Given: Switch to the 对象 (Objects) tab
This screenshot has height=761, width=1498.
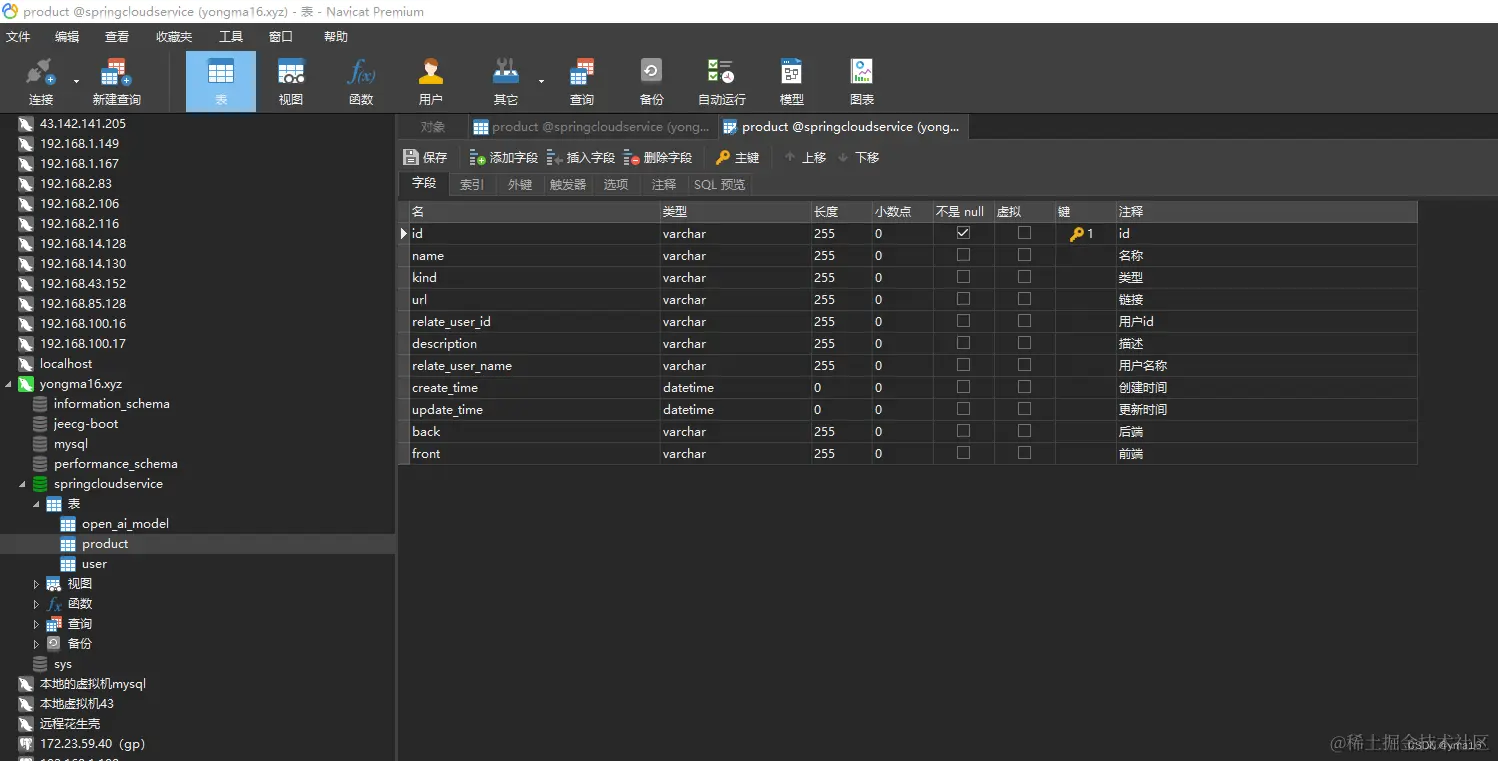Looking at the screenshot, I should 432,127.
